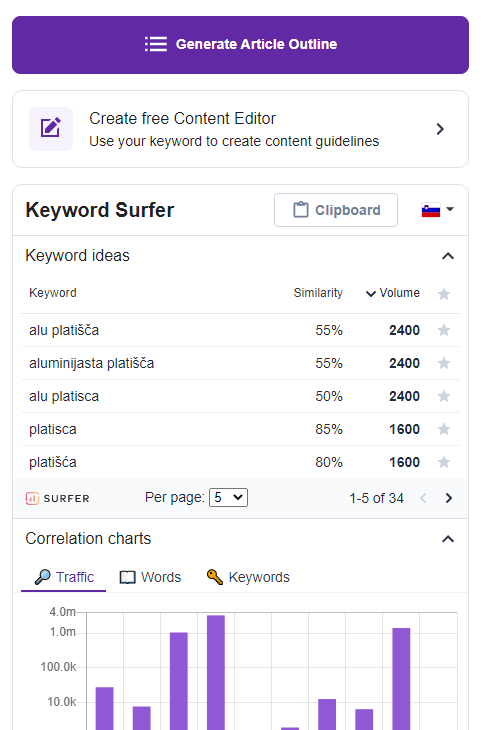Star the platišća keyword

tap(444, 462)
